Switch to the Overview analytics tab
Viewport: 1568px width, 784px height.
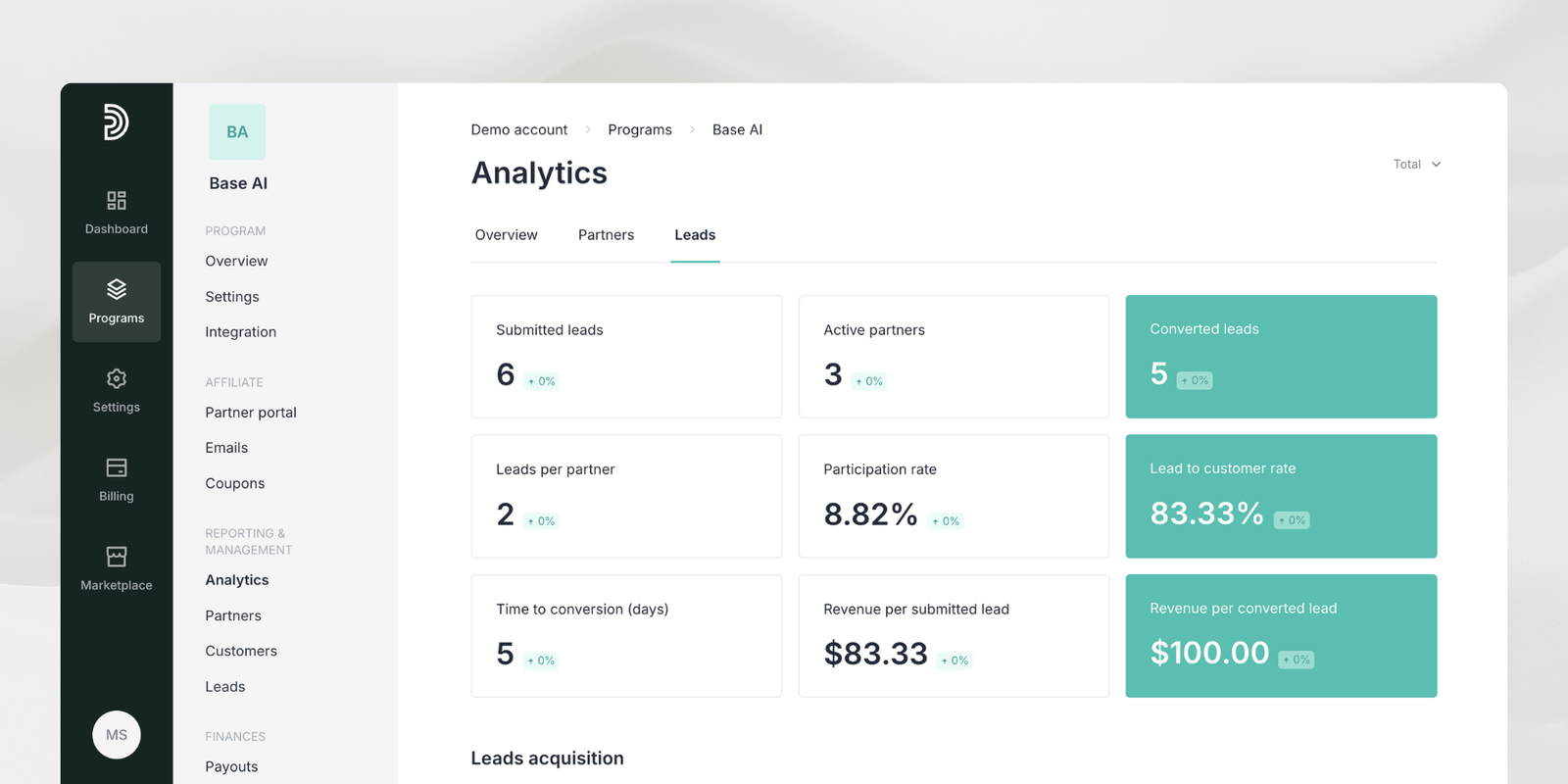pos(506,235)
